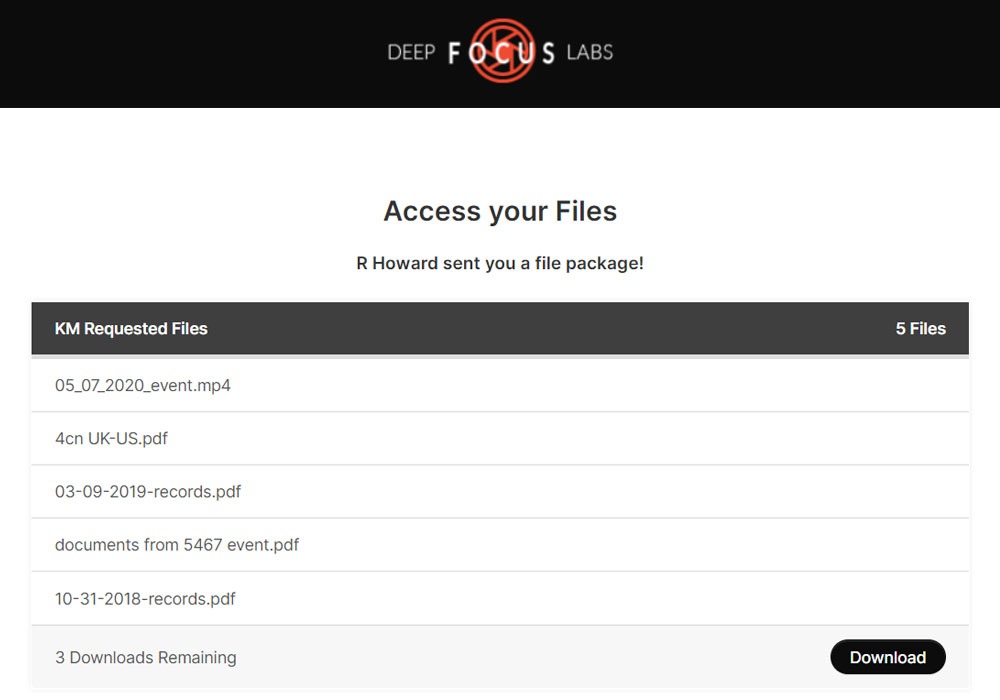Select the 05_07_2020_event.mp4 file
The image size is (1000, 700).
pos(143,385)
